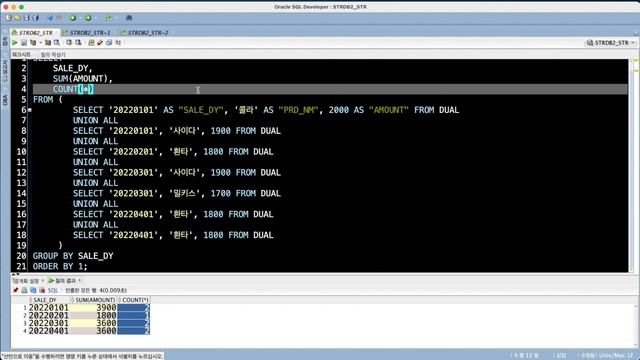Image resolution: width=640 pixels, height=360 pixels.
Task: Select the Query Builder sub-tab
Action: click(x=53, y=54)
